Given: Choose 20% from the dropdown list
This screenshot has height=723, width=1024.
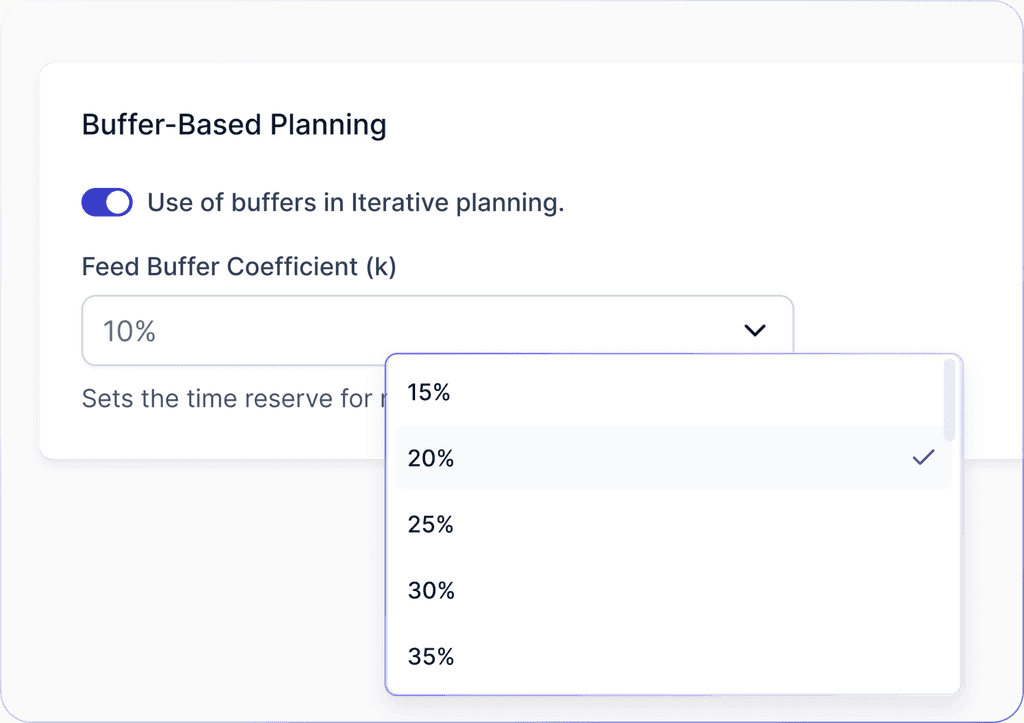Looking at the screenshot, I should (431, 458).
